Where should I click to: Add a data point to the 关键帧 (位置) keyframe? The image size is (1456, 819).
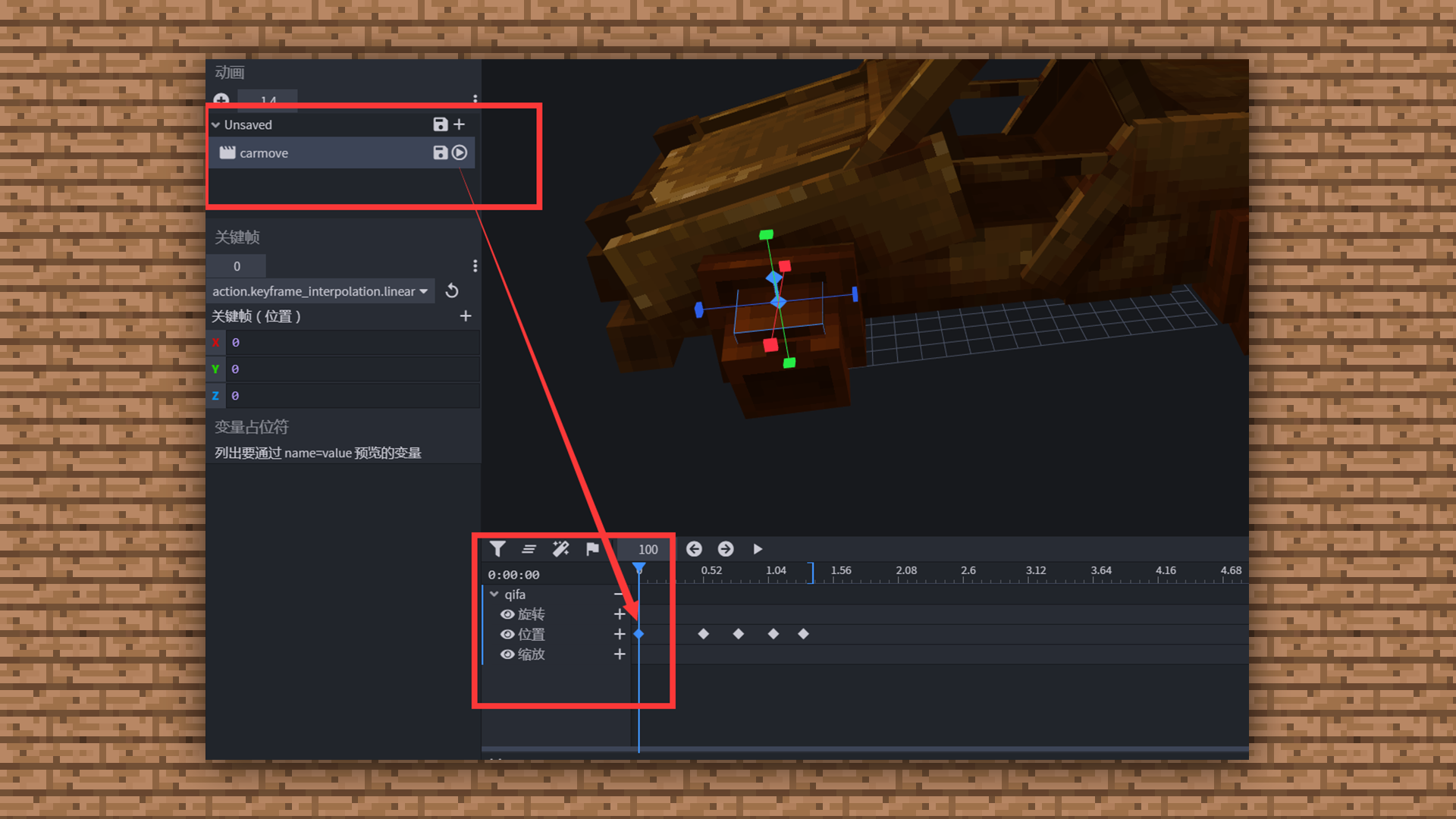point(466,316)
